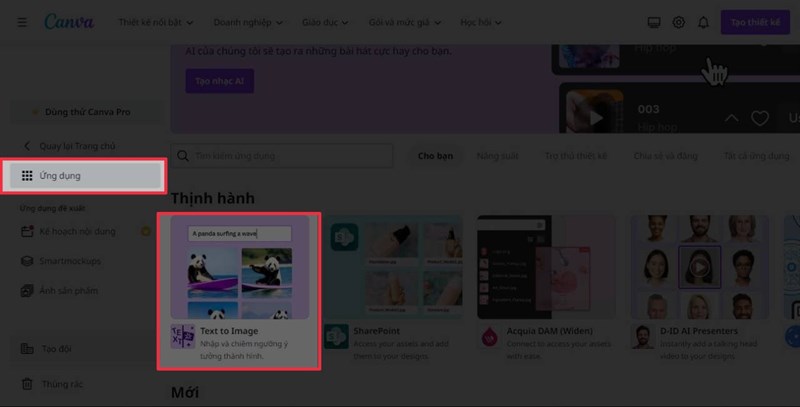Open SharePoint preview thumbnail

(393, 267)
